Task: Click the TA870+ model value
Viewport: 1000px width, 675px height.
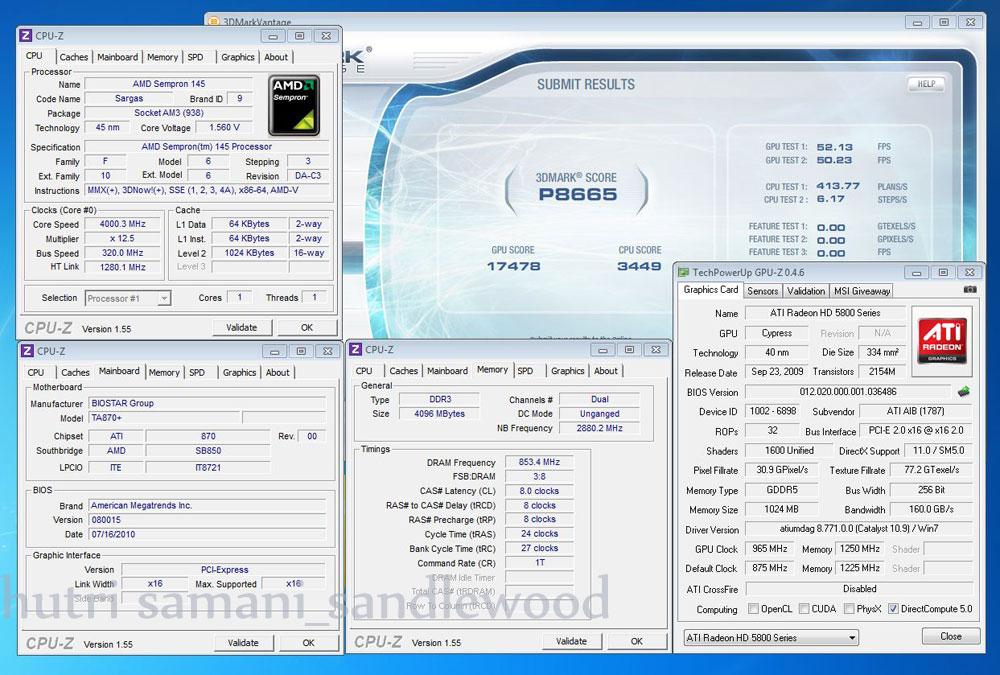Action: [164, 418]
